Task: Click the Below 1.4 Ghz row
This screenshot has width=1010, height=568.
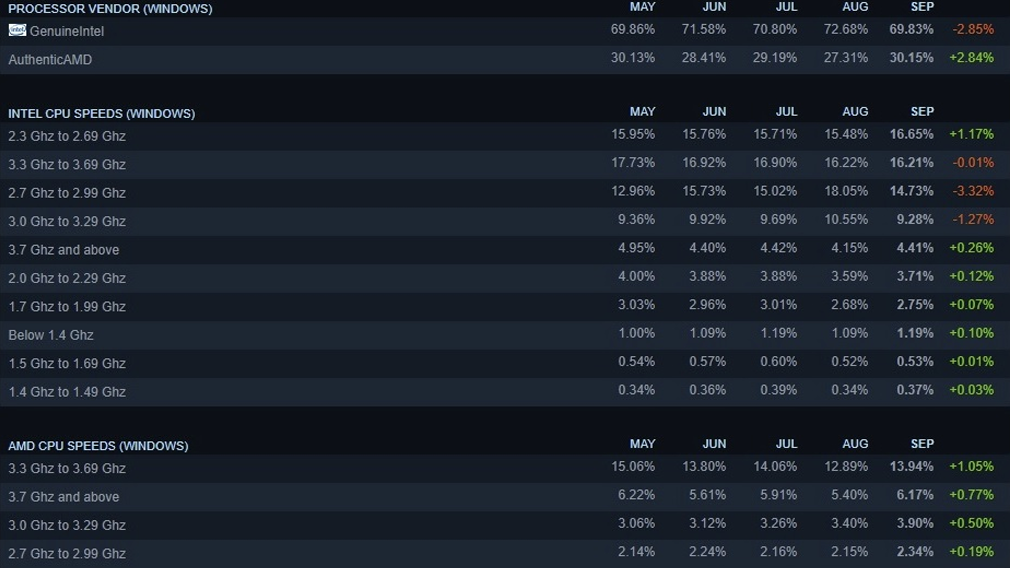Action: click(x=505, y=335)
